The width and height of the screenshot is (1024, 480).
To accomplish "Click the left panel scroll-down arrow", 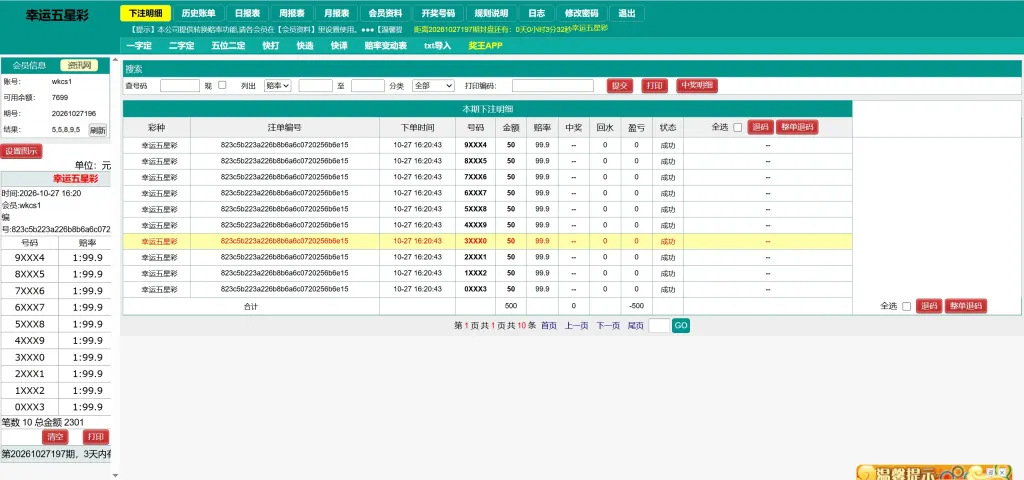I will (116, 475).
